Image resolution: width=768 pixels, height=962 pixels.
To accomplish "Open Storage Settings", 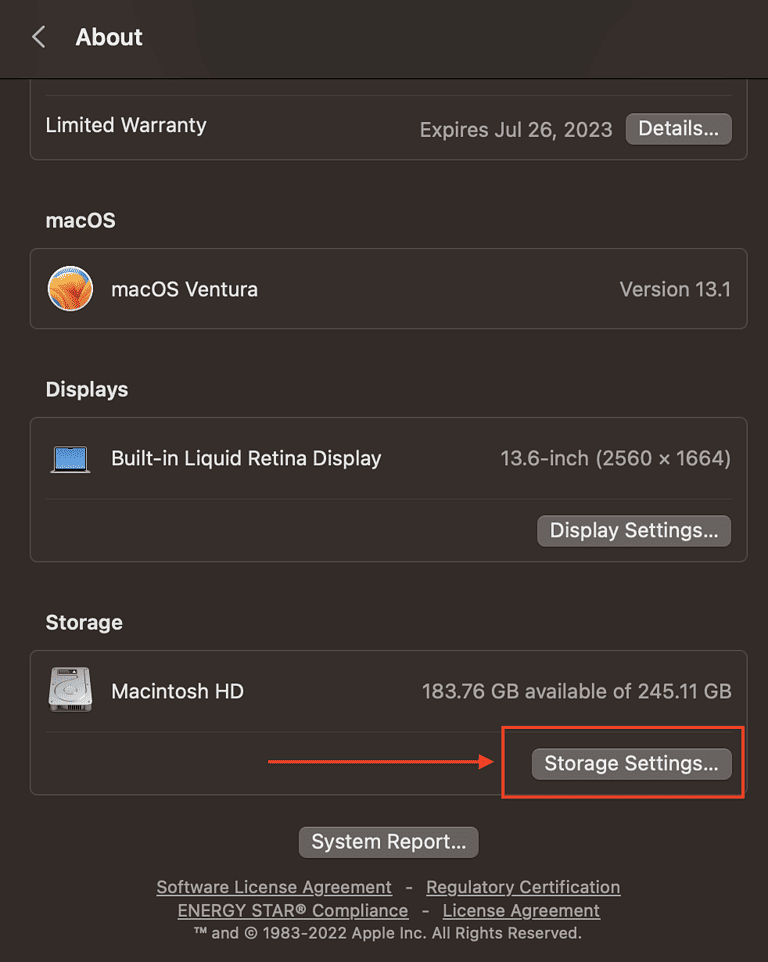I will pos(630,762).
